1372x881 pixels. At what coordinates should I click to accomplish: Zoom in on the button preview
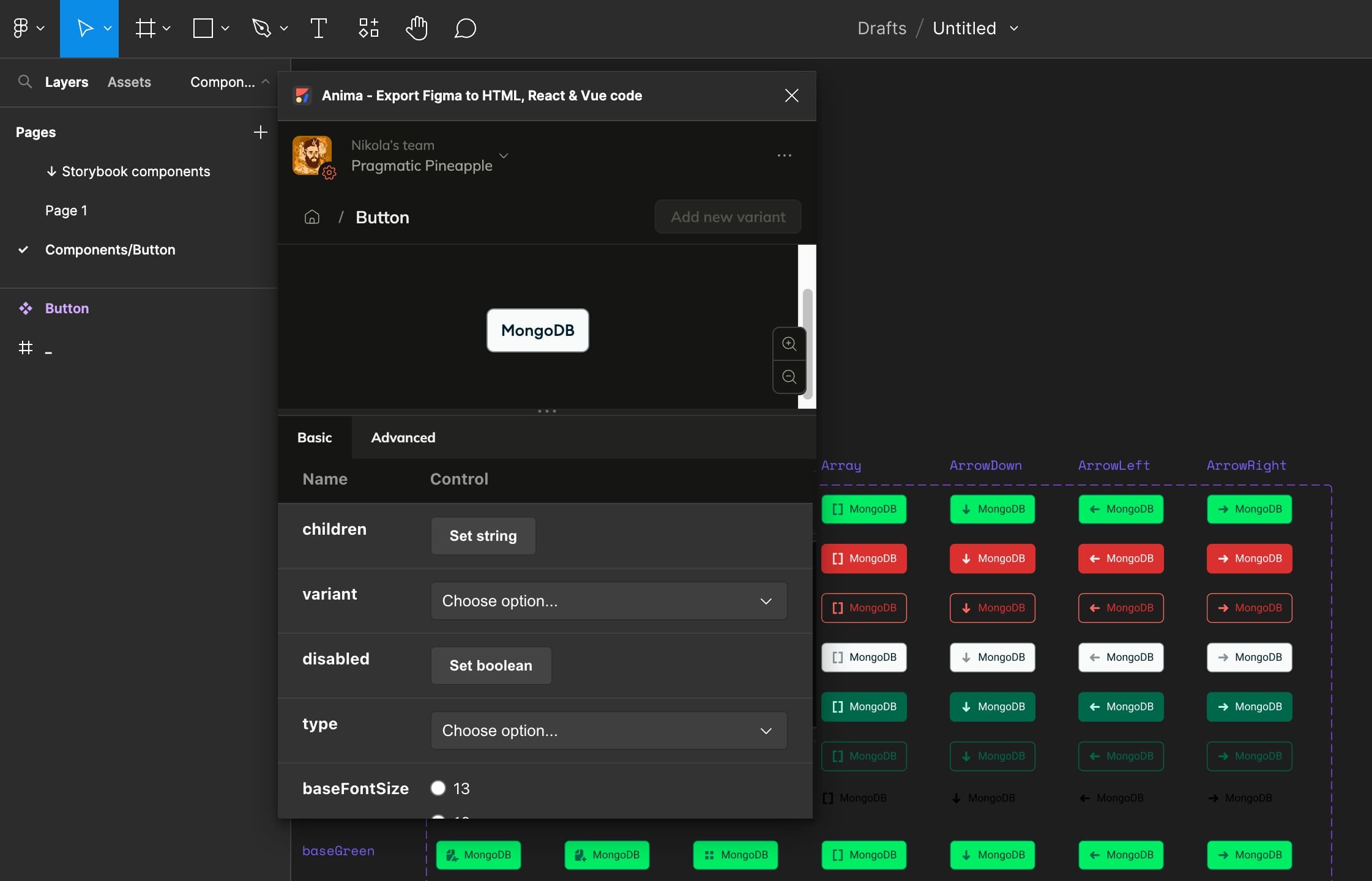coord(789,344)
